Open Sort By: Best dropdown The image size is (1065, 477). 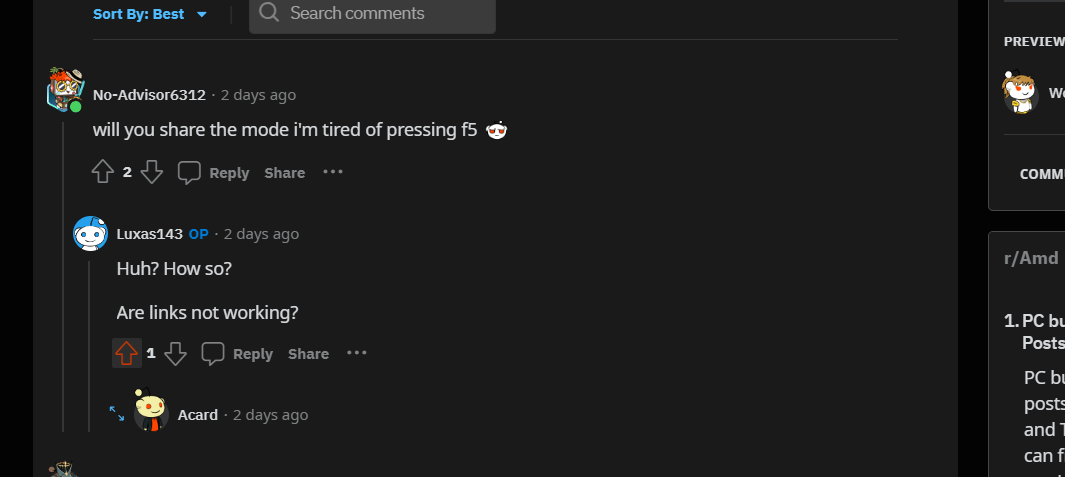150,14
